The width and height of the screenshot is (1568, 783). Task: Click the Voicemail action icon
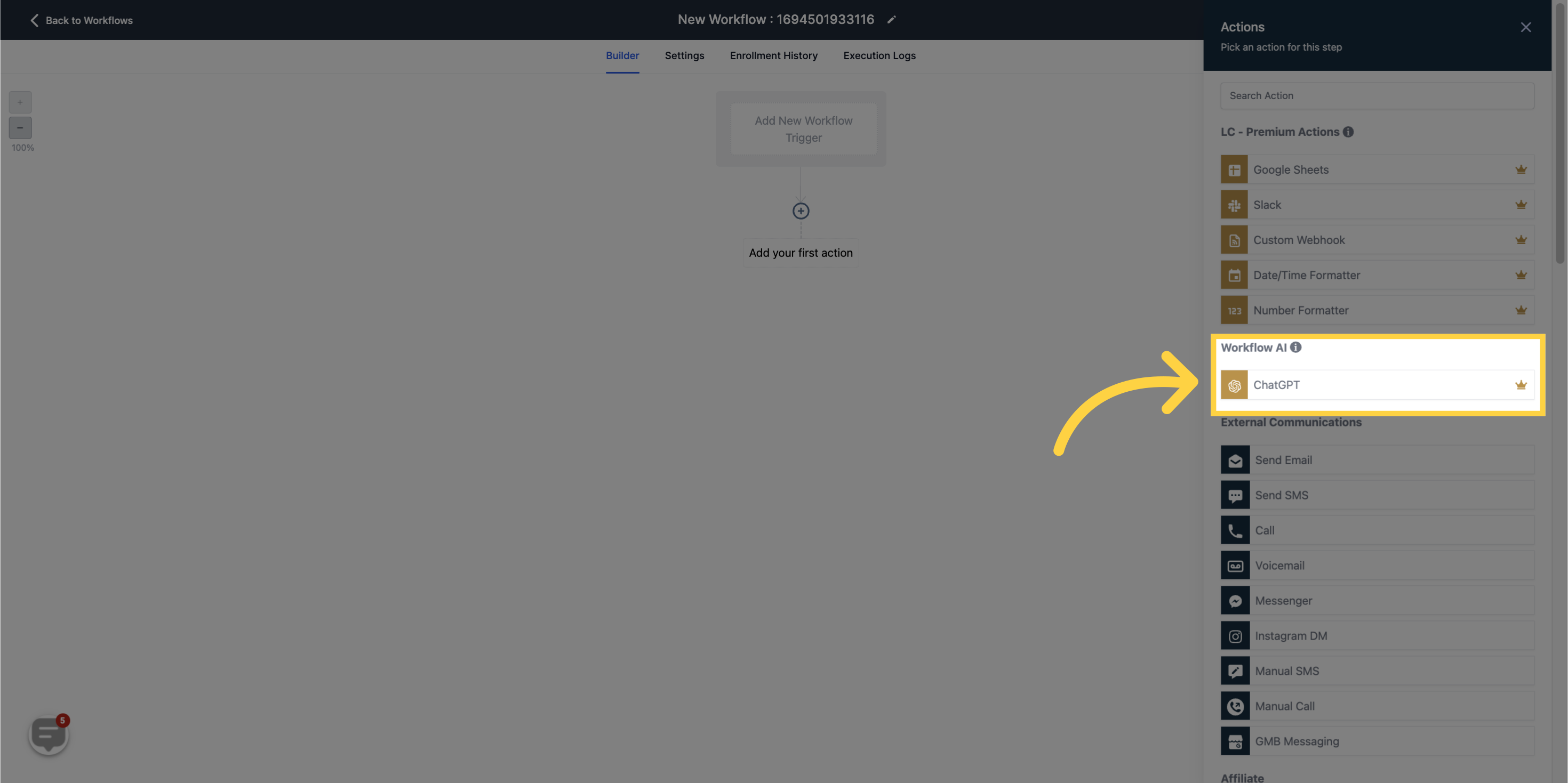click(x=1235, y=565)
